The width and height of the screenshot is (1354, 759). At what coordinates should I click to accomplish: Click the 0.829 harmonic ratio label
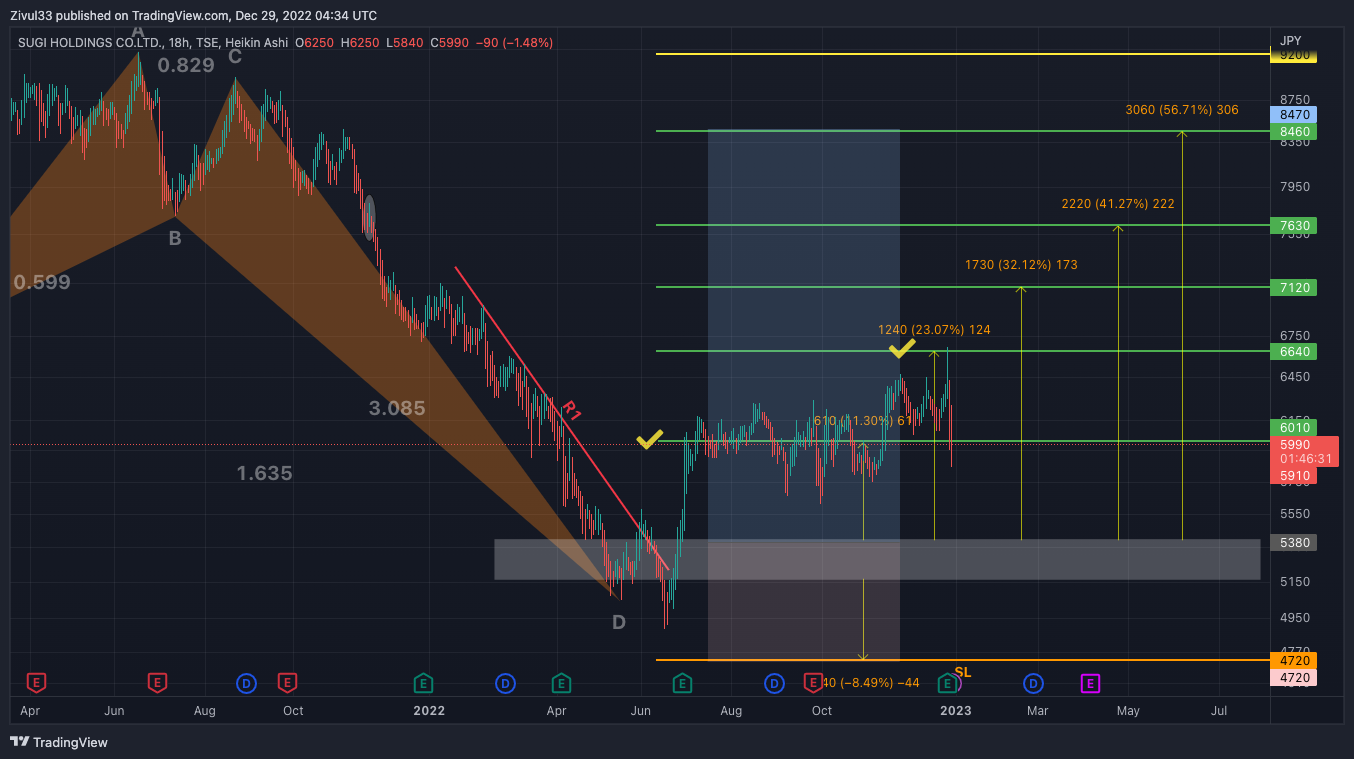[186, 66]
